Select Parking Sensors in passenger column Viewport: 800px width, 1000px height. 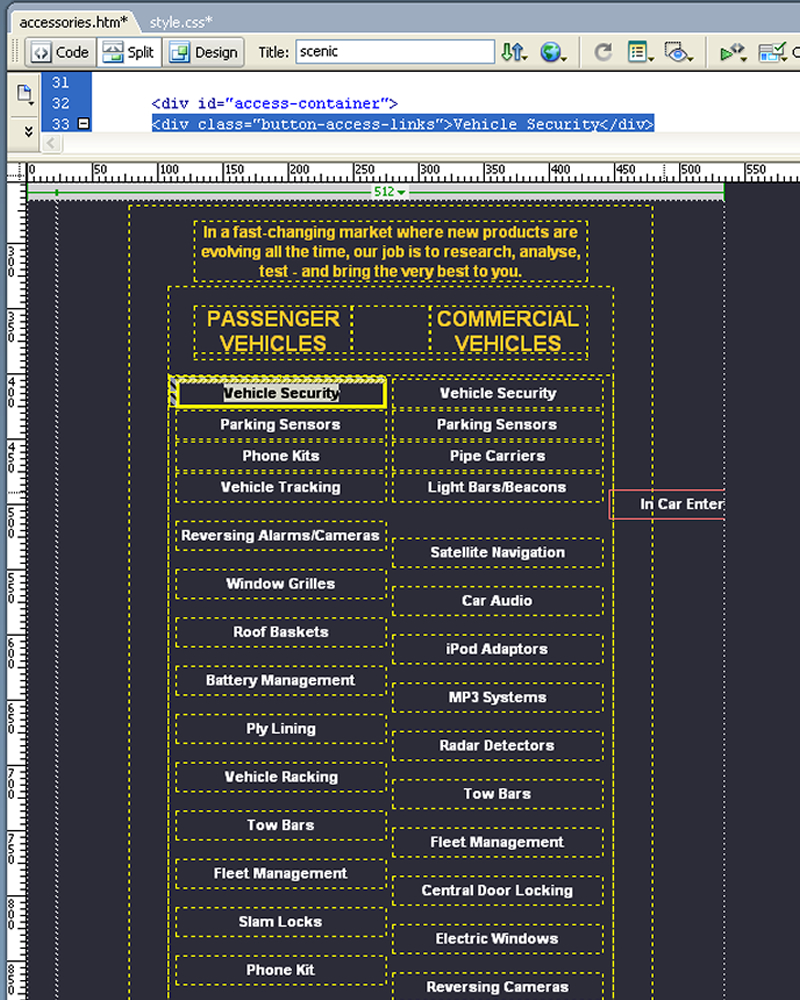[281, 424]
